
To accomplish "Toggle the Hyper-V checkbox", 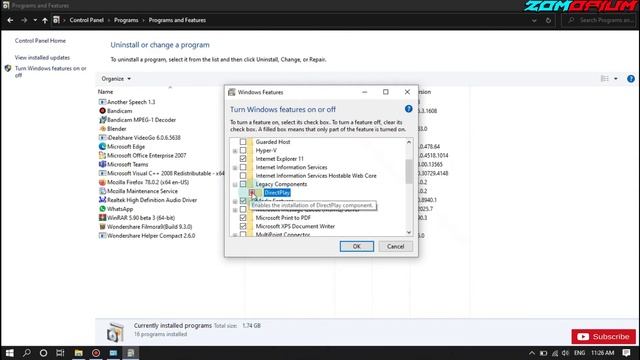I will tap(243, 150).
